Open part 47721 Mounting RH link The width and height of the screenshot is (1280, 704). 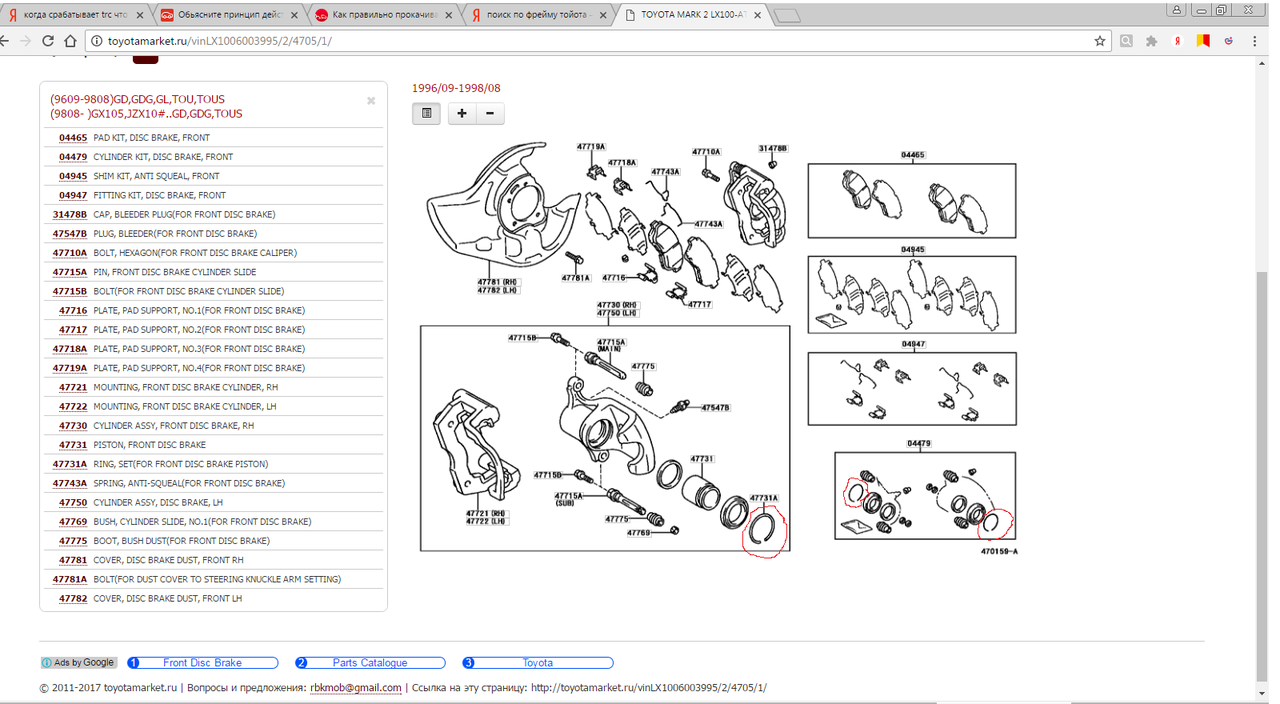tap(73, 387)
